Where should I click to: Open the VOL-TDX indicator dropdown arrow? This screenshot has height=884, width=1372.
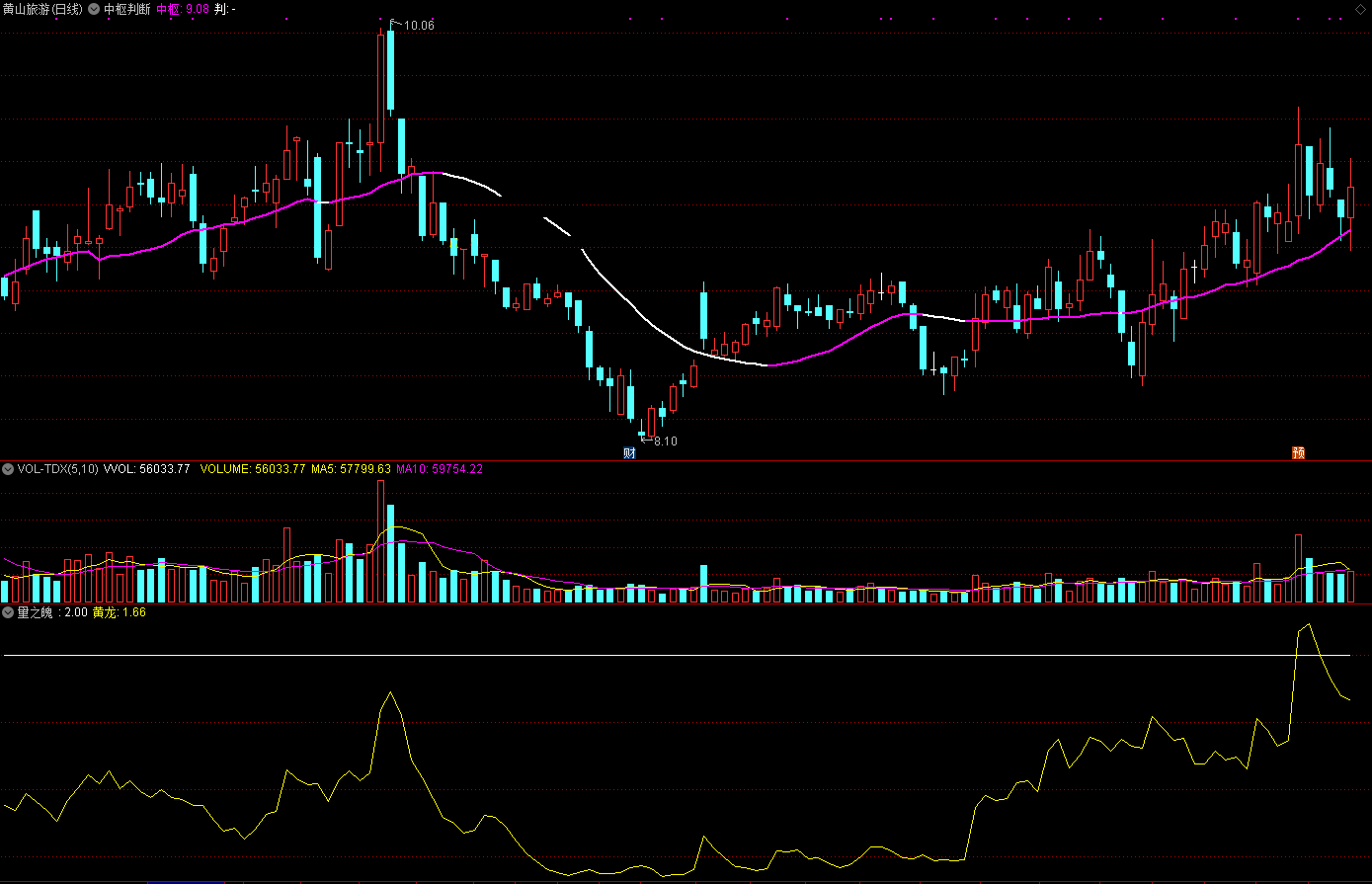[x=8, y=469]
